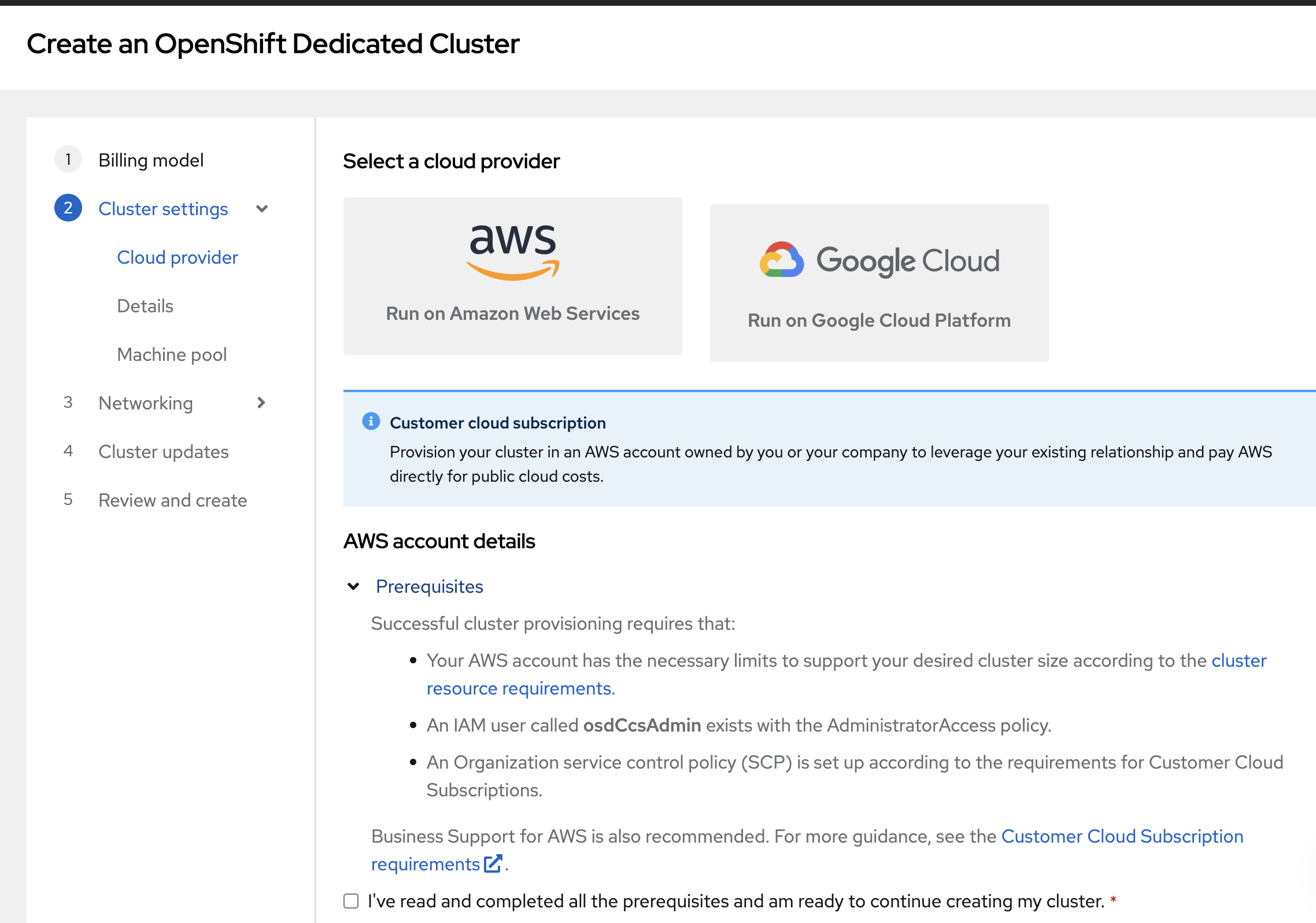Viewport: 1316px width, 923px height.
Task: Click the step 2 number badge
Action: [68, 208]
